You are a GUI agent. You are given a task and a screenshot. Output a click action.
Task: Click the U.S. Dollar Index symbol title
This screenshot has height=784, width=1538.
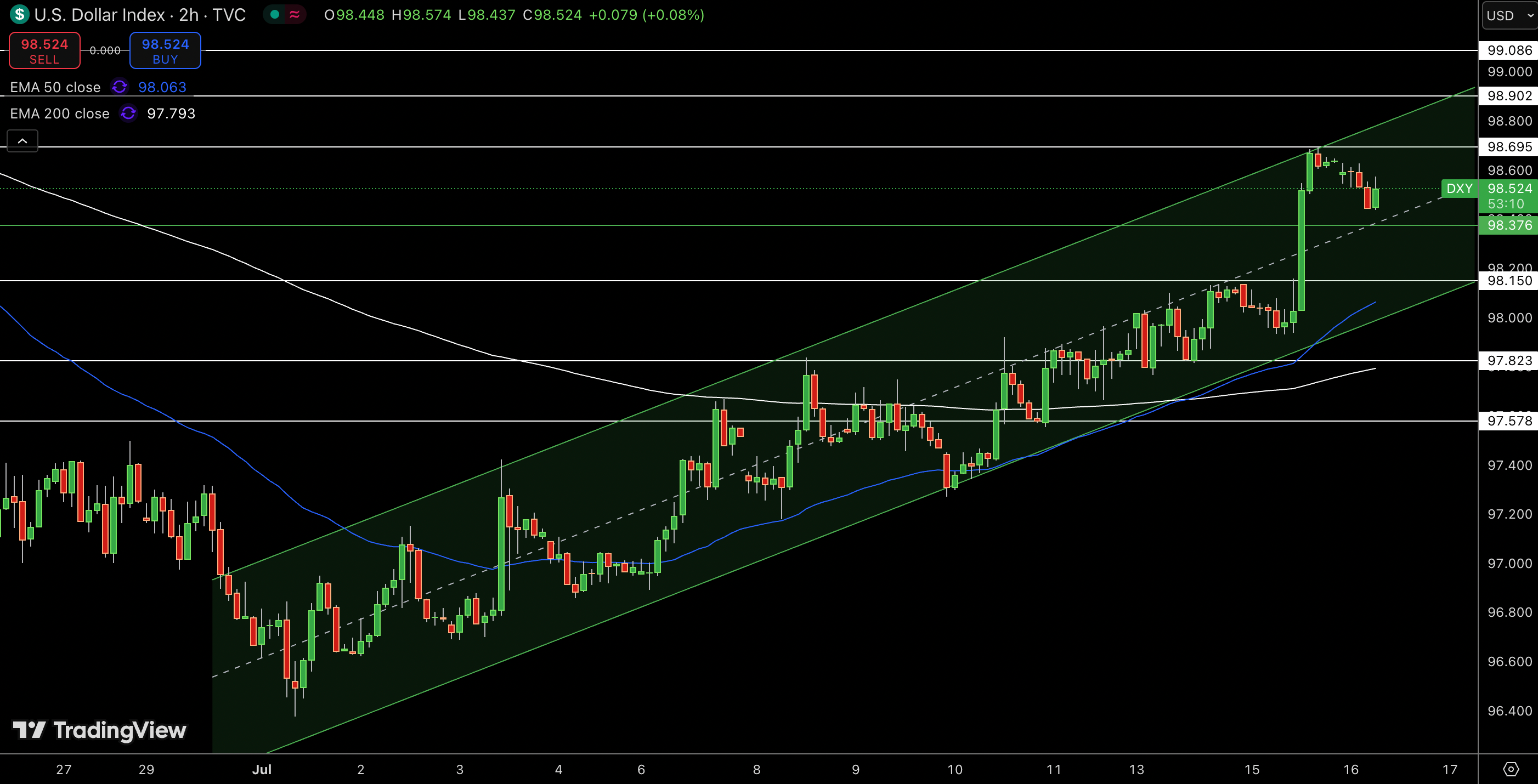pos(100,14)
